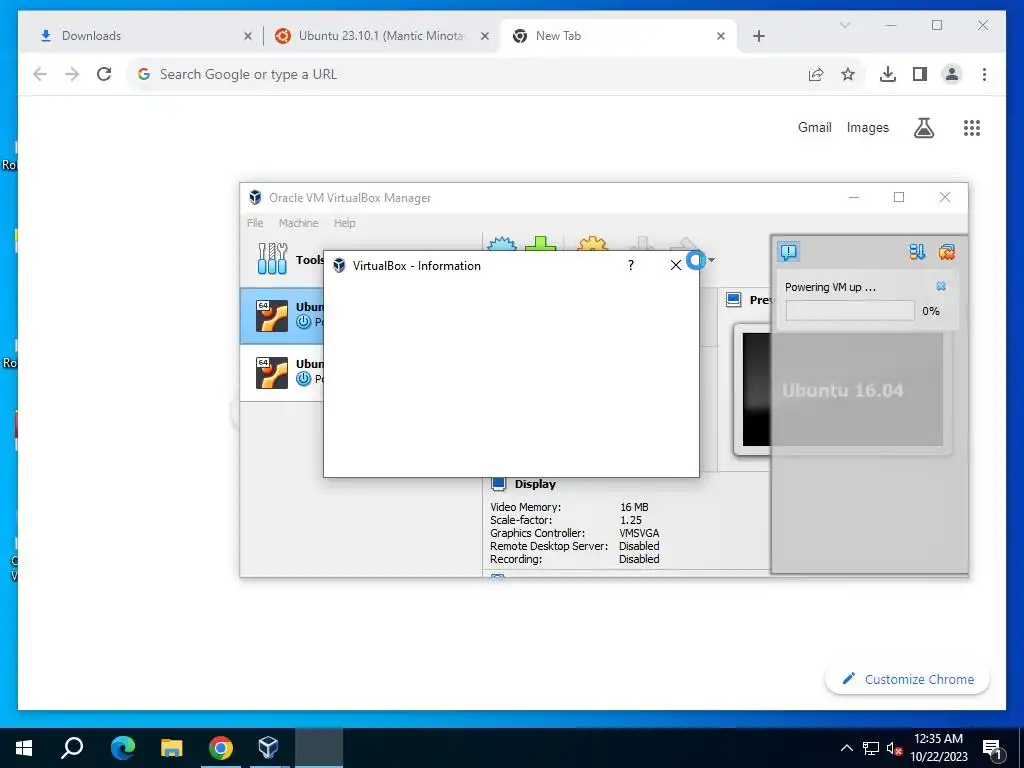Click the Powering VM up progress bar
The height and width of the screenshot is (768, 1024).
(x=850, y=311)
